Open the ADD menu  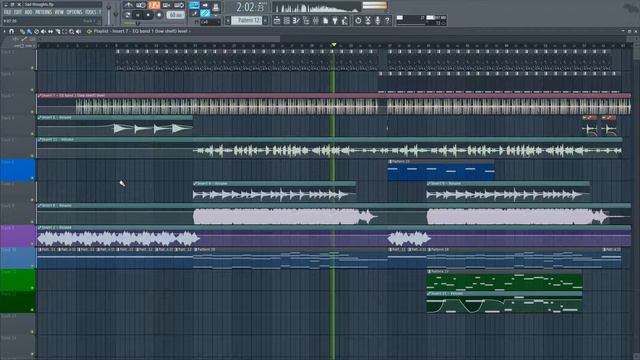click(x=28, y=12)
